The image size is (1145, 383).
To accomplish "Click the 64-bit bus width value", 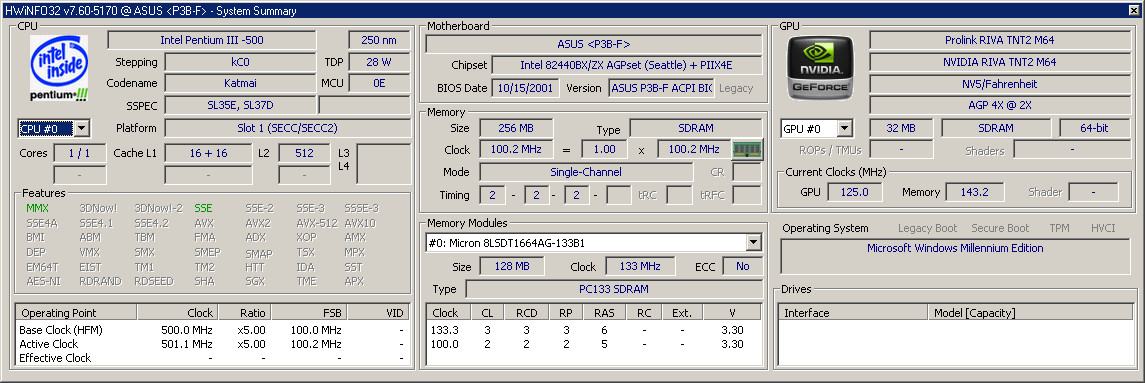I will pos(1095,128).
